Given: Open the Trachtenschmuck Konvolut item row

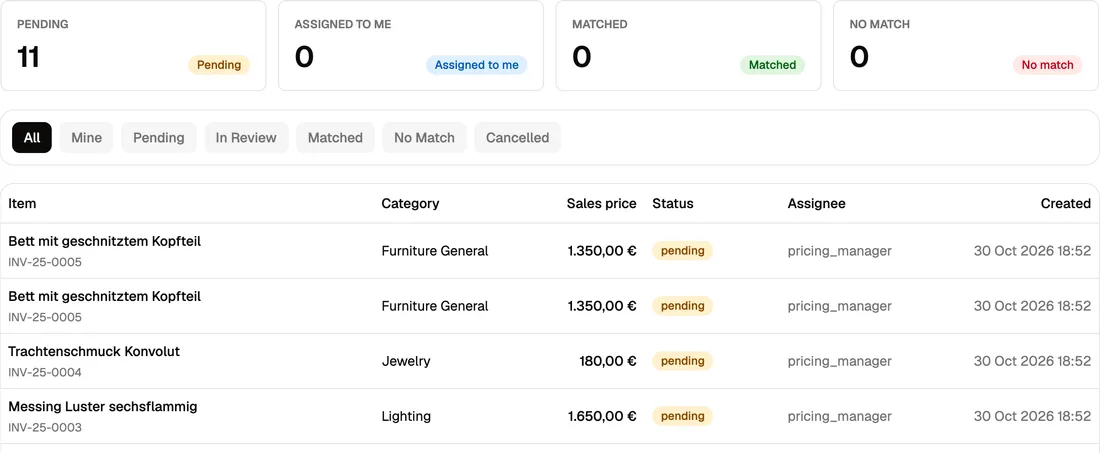Looking at the screenshot, I should coord(550,361).
